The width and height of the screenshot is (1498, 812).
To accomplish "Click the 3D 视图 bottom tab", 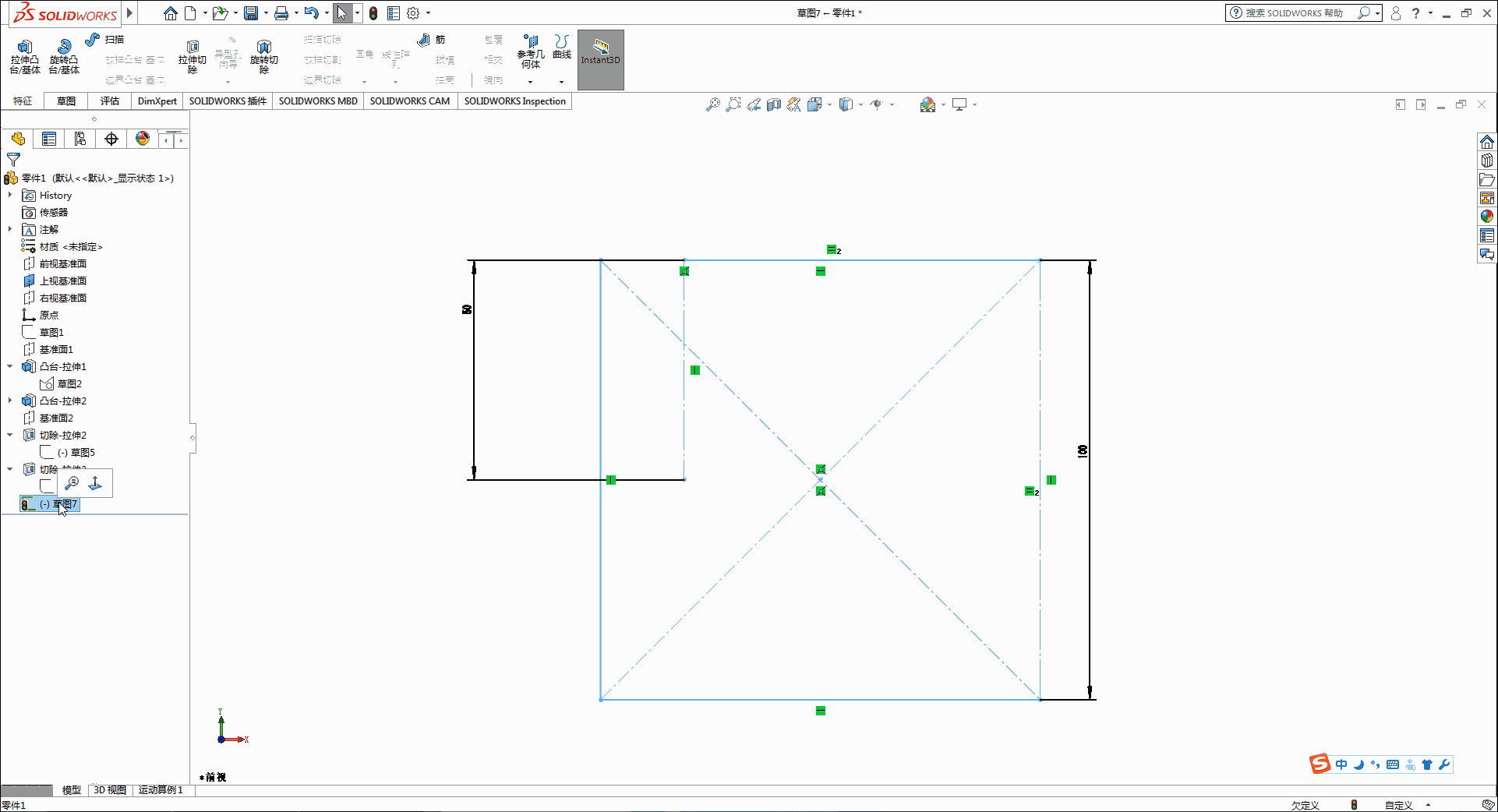I will [110, 789].
